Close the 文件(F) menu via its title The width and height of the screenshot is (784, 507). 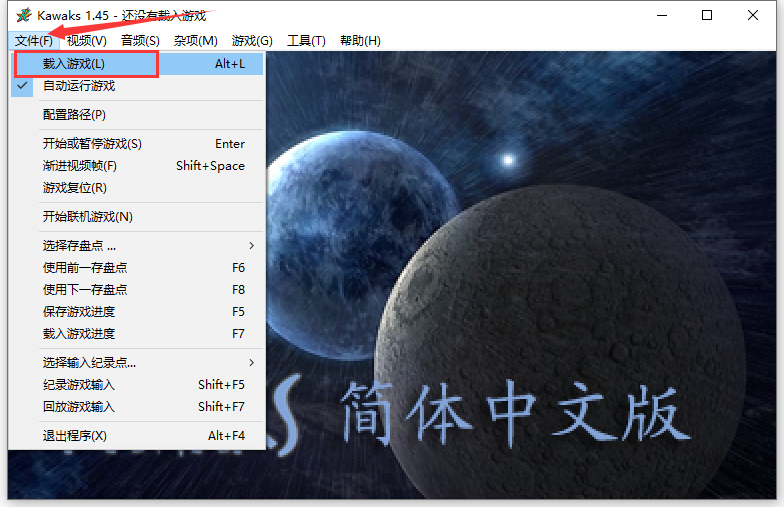click(33, 40)
